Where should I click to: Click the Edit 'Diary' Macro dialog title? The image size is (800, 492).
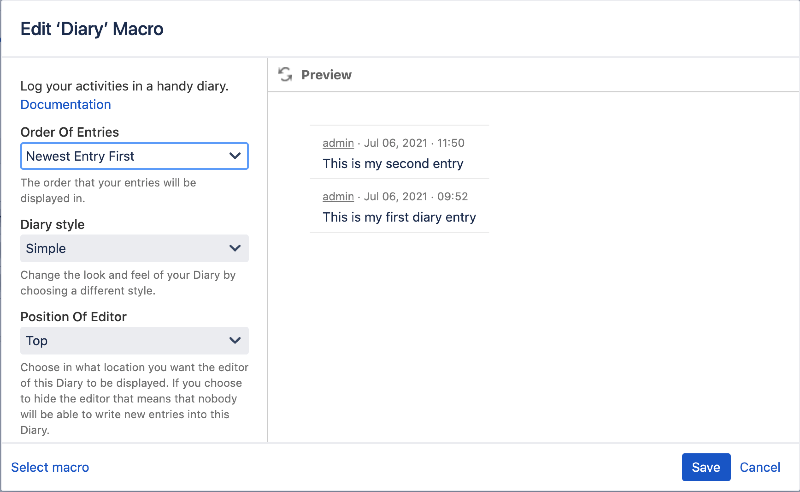(92, 29)
